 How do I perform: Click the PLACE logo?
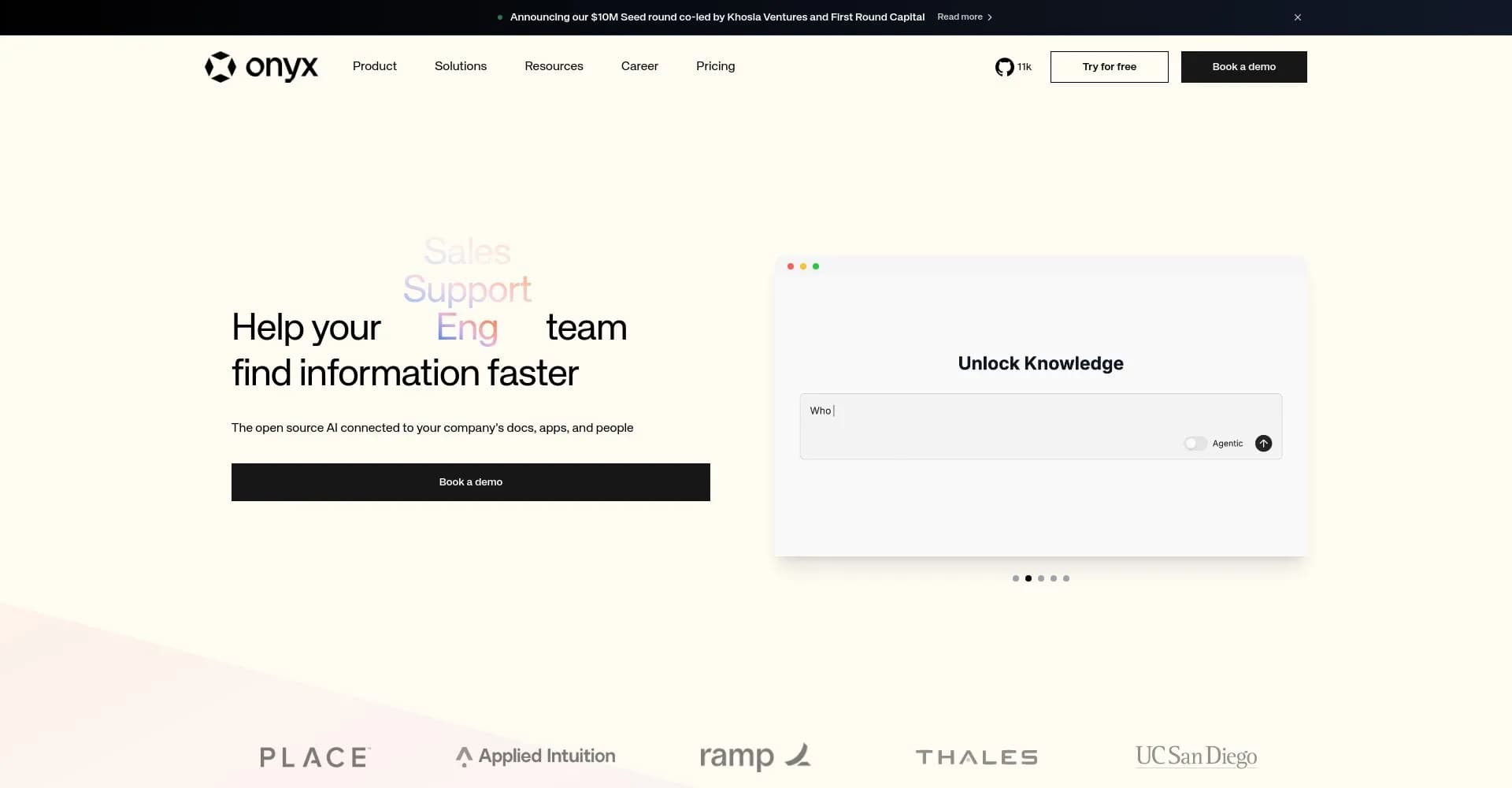click(x=315, y=757)
